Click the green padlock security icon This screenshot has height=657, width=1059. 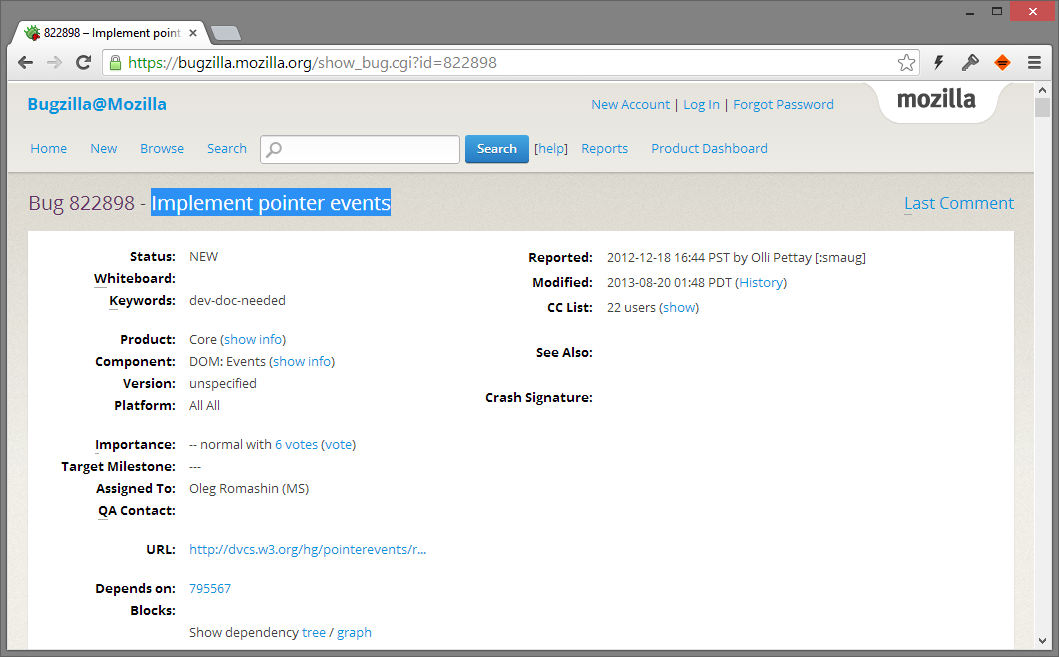(x=115, y=63)
